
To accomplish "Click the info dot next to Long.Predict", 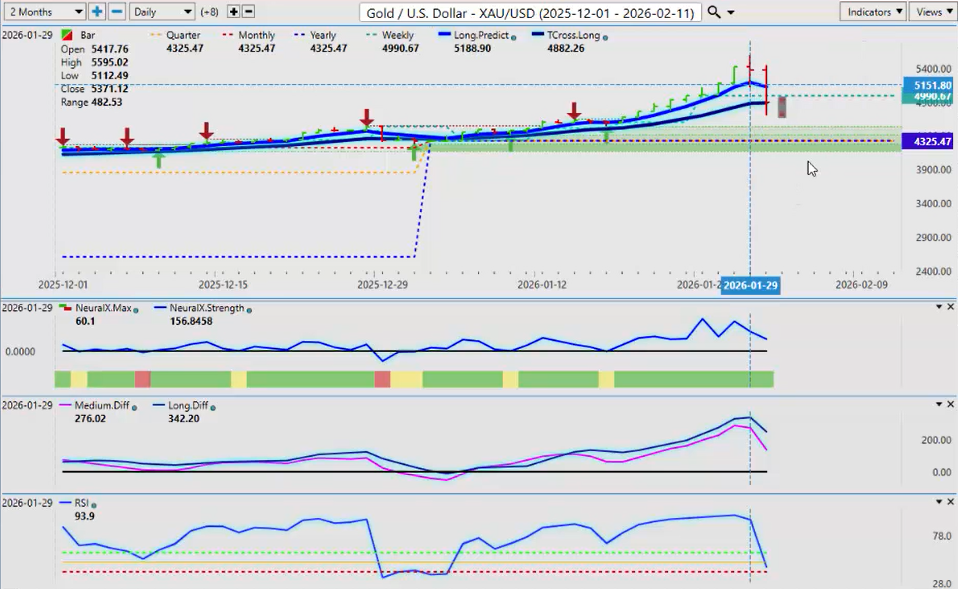I will tap(513, 37).
